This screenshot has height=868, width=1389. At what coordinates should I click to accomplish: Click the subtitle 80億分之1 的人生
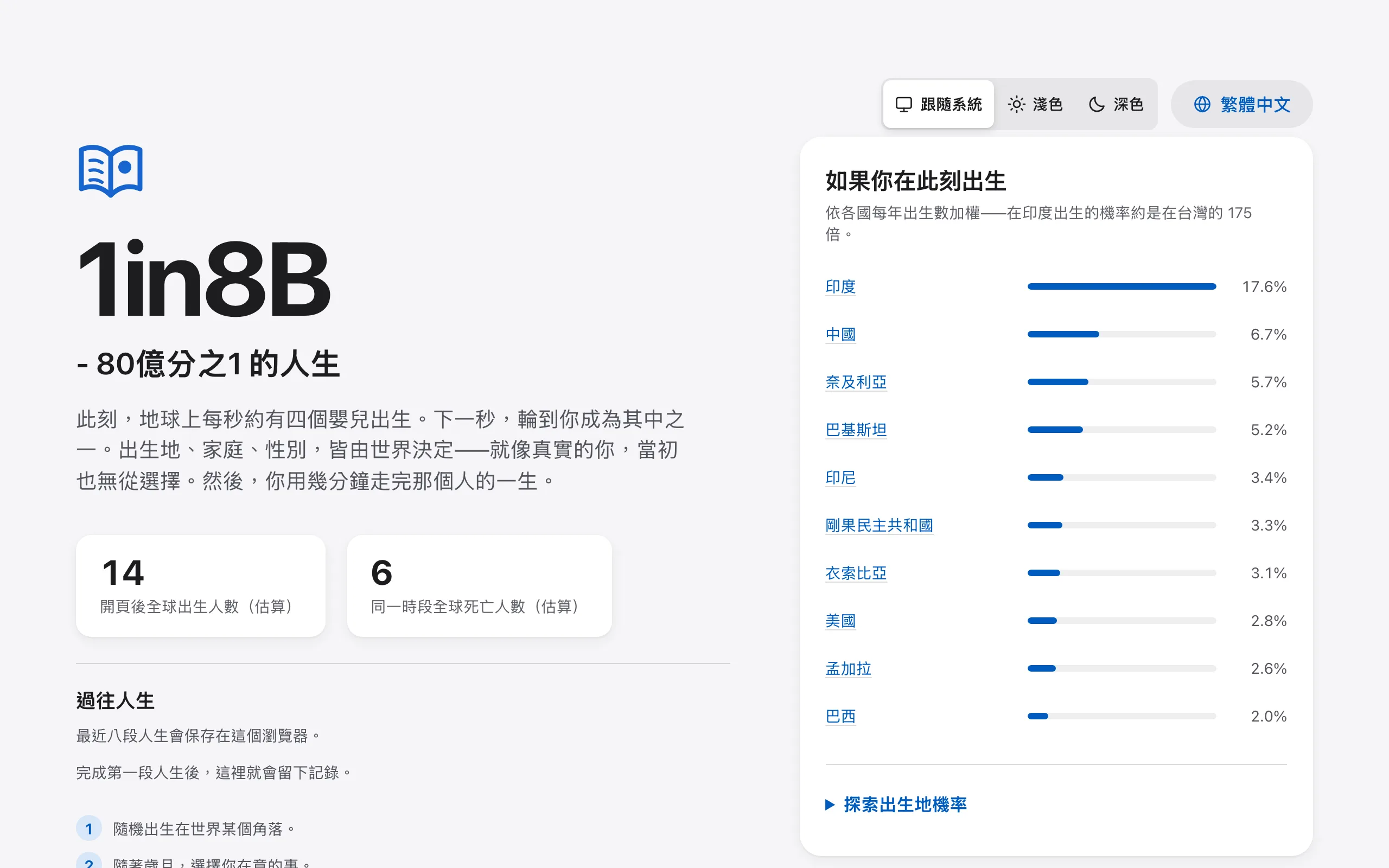pos(208,364)
